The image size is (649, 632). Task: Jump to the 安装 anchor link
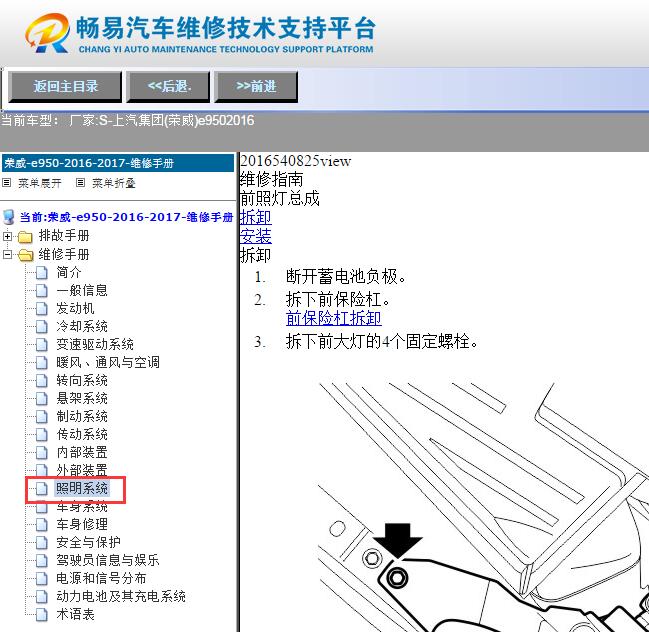255,236
